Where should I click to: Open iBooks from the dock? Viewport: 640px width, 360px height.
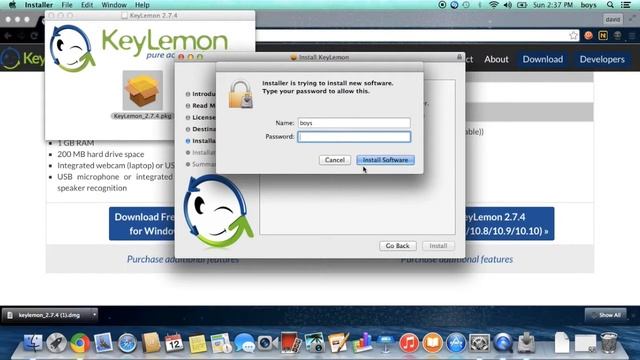[432, 343]
